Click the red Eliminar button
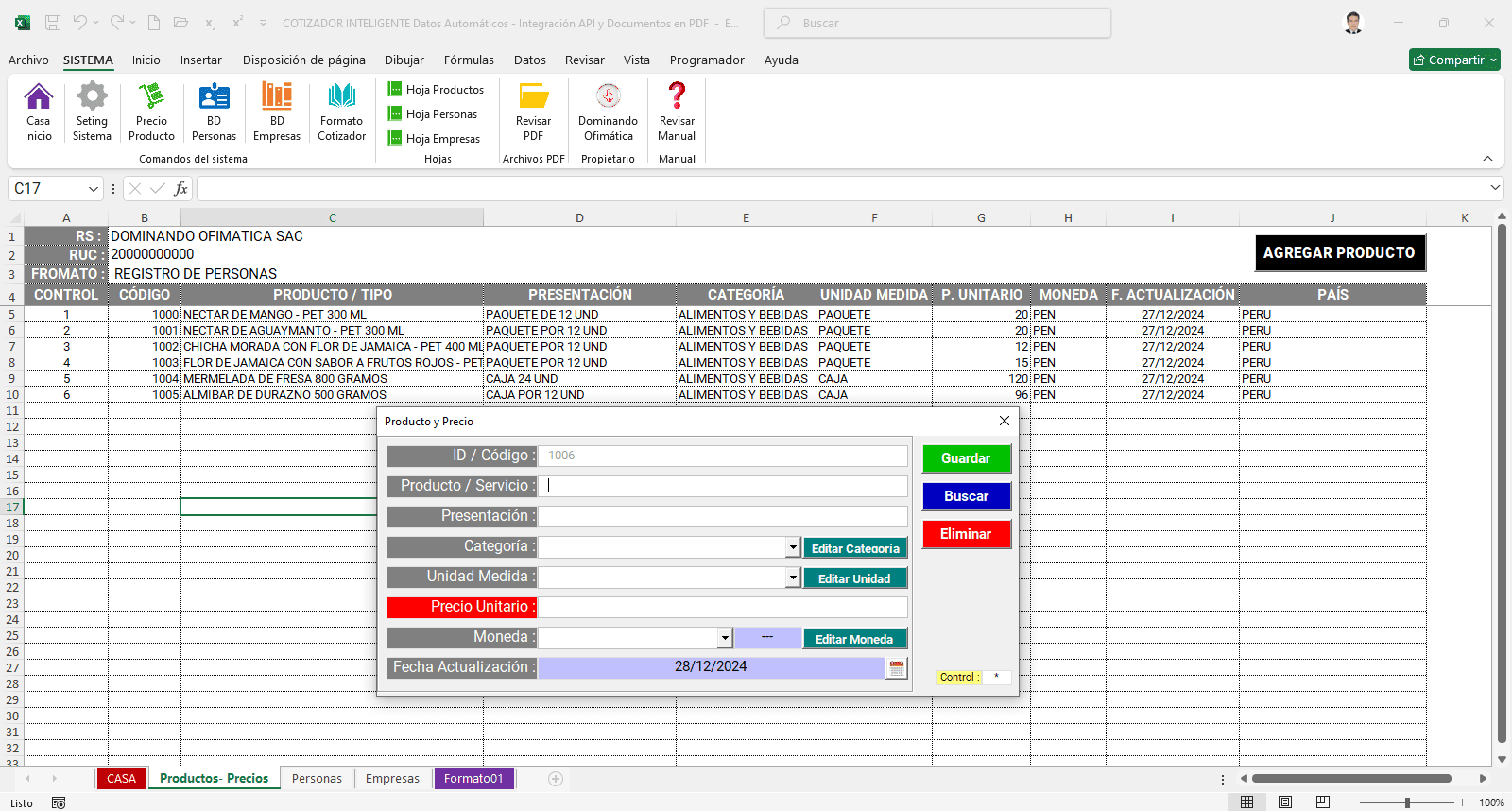Image resolution: width=1512 pixels, height=811 pixels. (967, 534)
